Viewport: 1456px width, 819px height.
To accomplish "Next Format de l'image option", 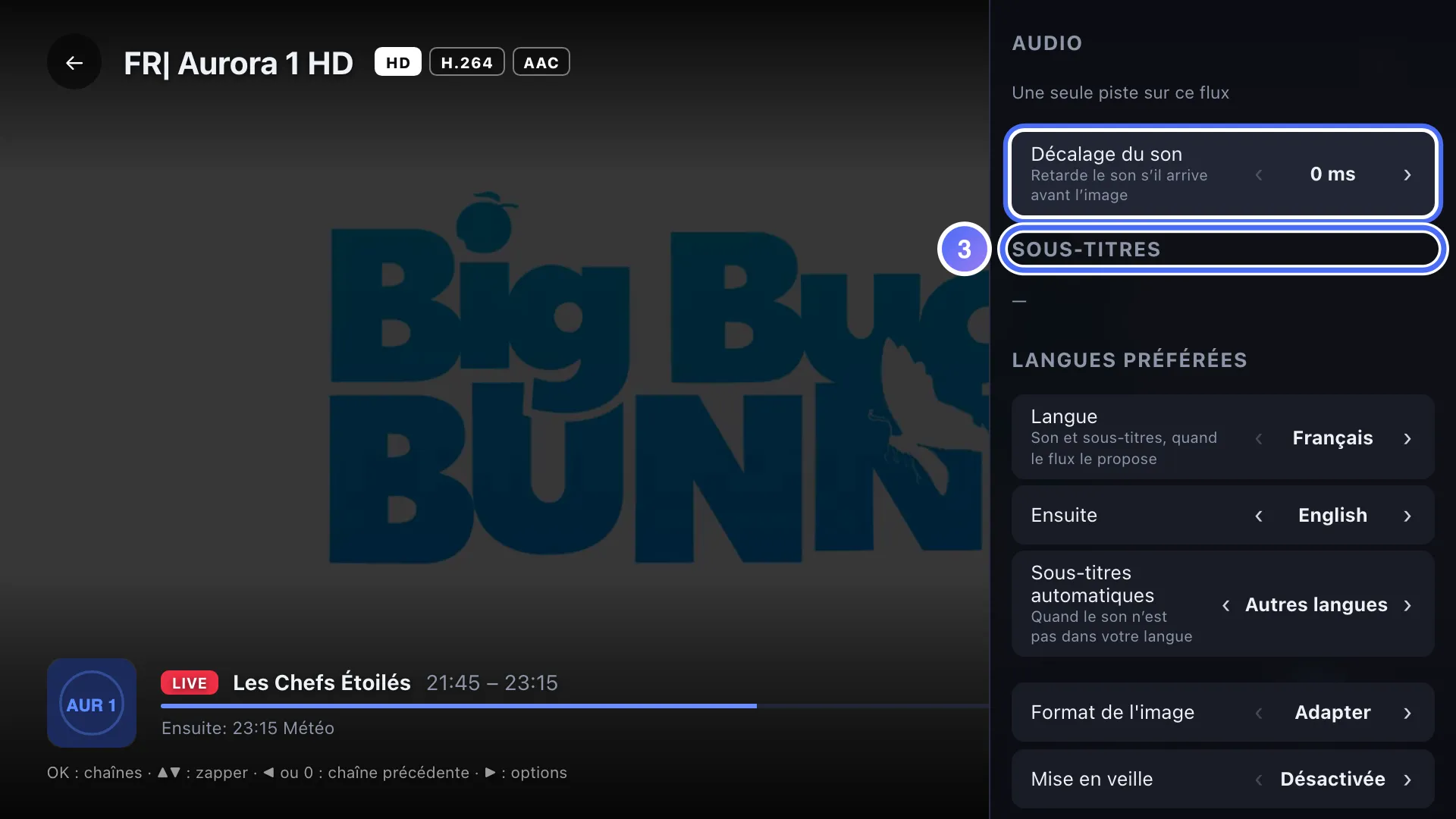I will (x=1407, y=713).
